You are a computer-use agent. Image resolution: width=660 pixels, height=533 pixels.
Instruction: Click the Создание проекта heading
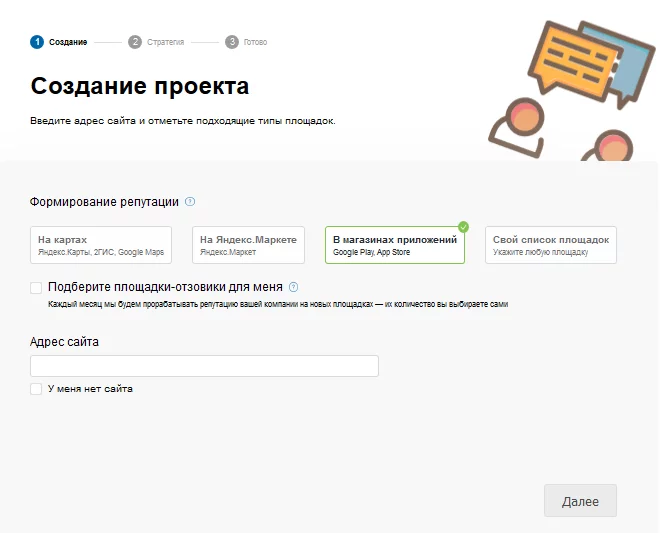pyautogui.click(x=140, y=86)
